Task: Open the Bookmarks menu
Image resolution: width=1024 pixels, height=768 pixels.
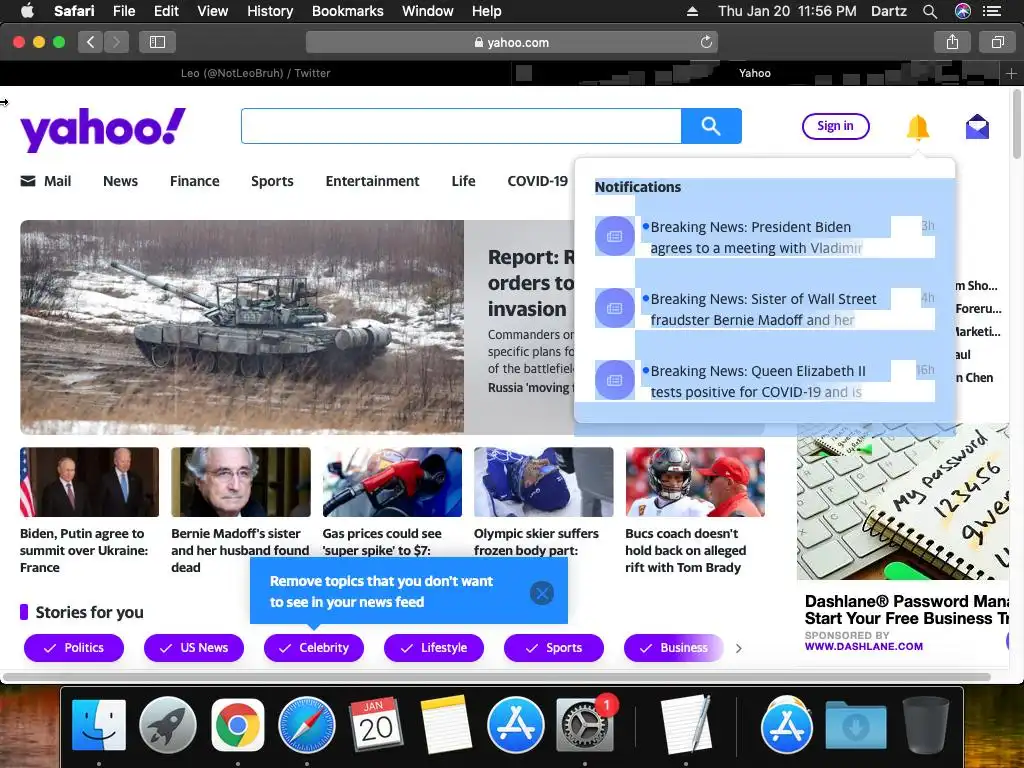Action: (x=347, y=11)
